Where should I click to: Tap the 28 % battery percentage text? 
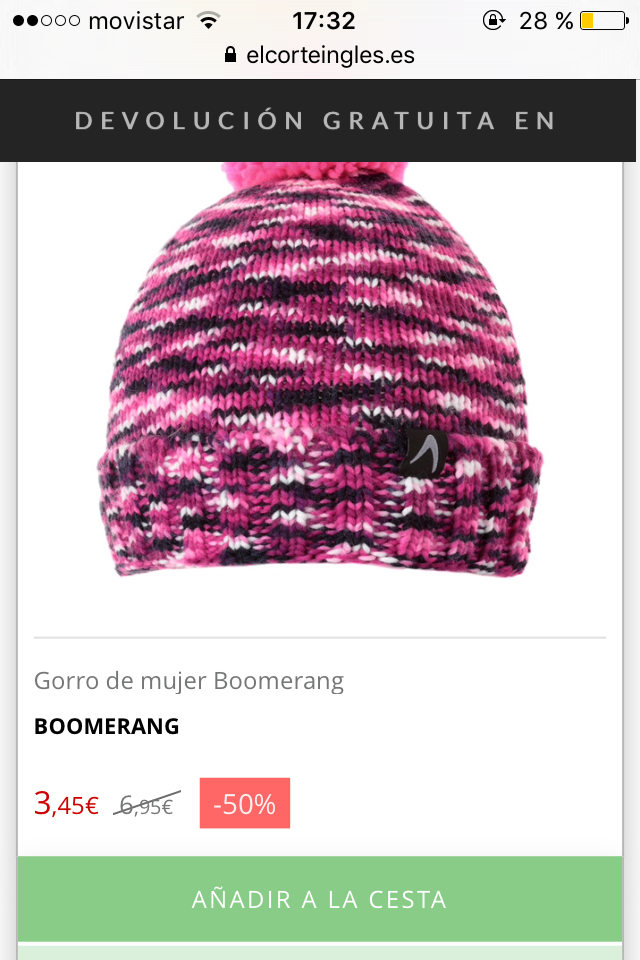(545, 21)
